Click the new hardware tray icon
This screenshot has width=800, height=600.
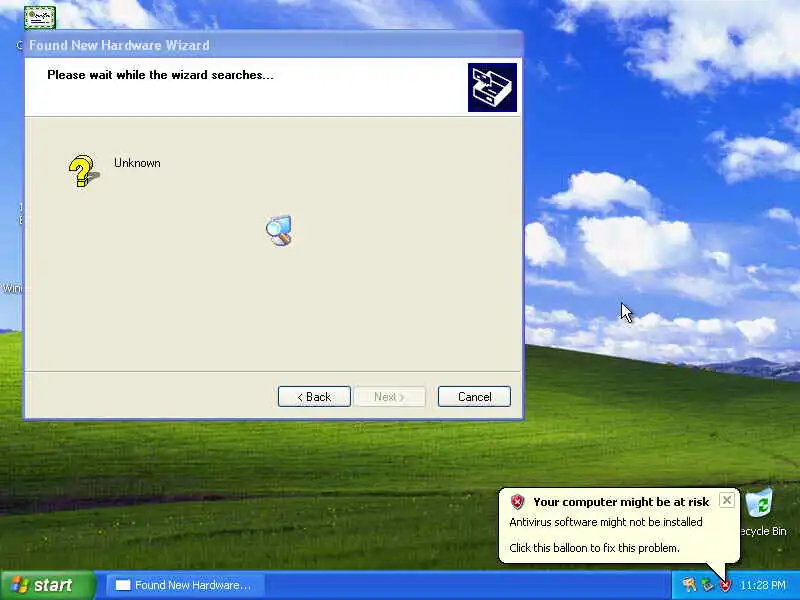pyautogui.click(x=689, y=585)
